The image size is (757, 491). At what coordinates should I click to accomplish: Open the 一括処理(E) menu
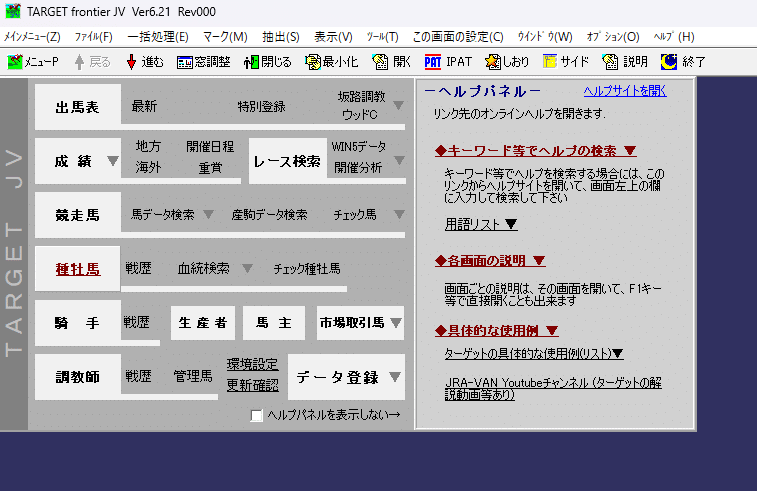(158, 37)
